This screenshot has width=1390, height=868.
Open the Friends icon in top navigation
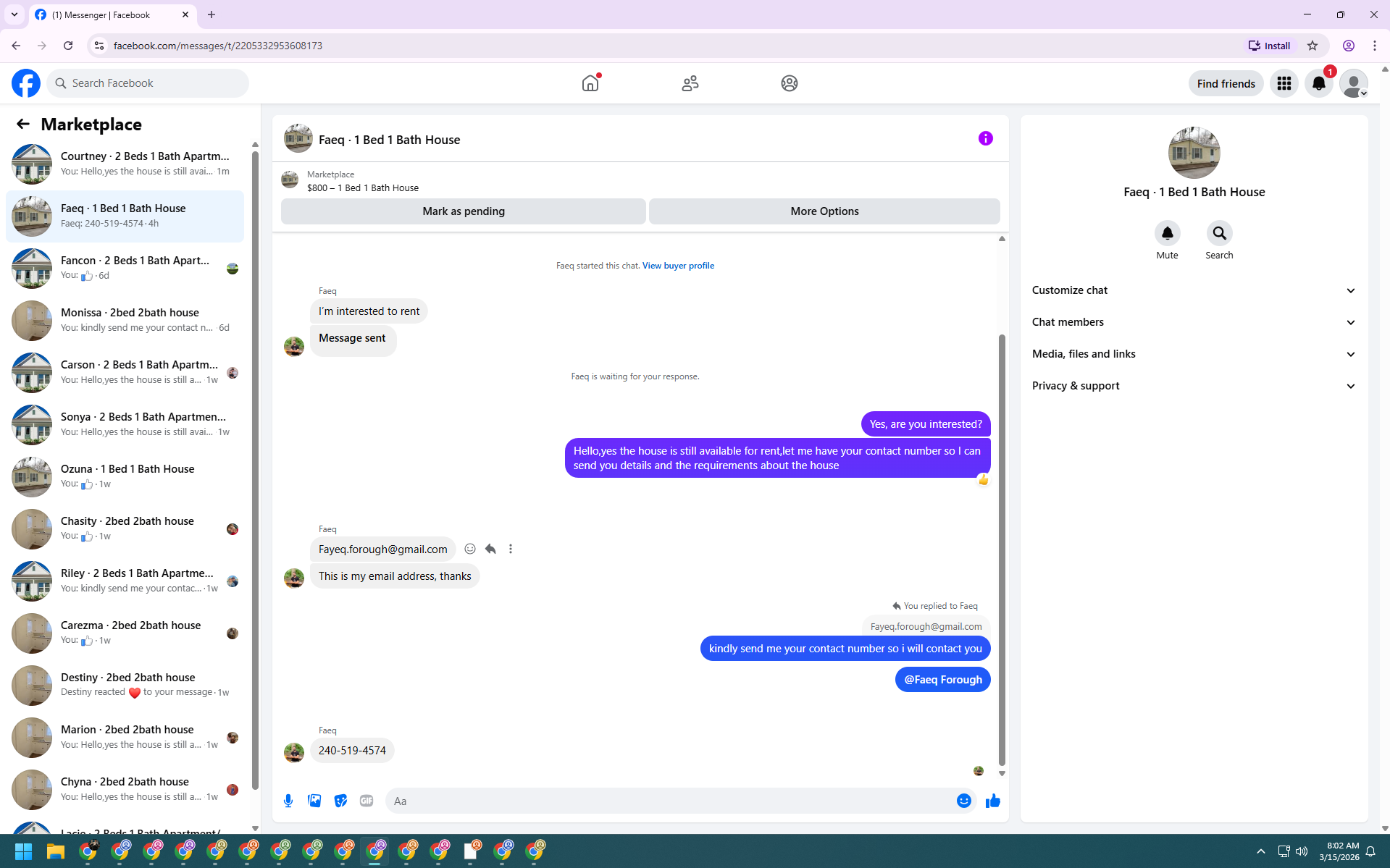[690, 83]
